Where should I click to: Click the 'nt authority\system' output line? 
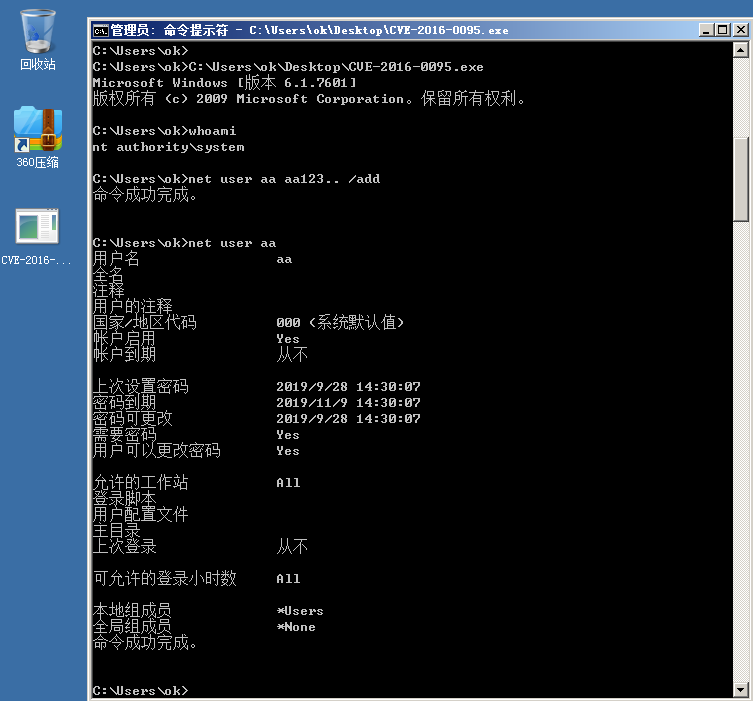pyautogui.click(x=169, y=147)
